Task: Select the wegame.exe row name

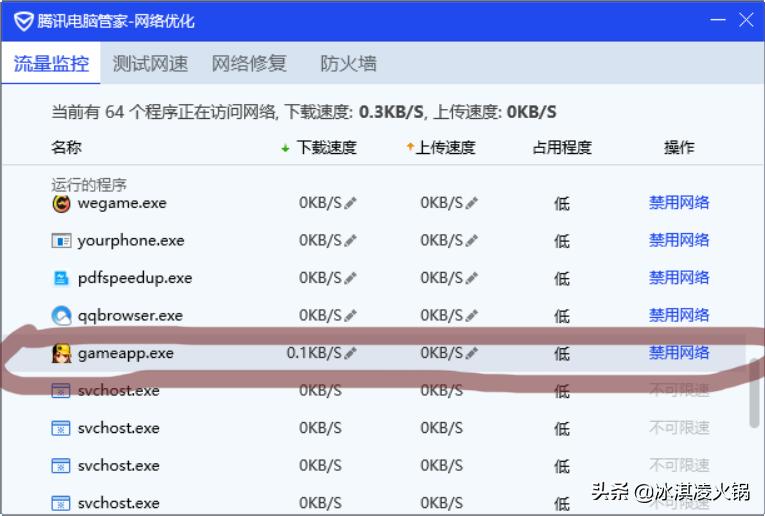Action: point(122,203)
